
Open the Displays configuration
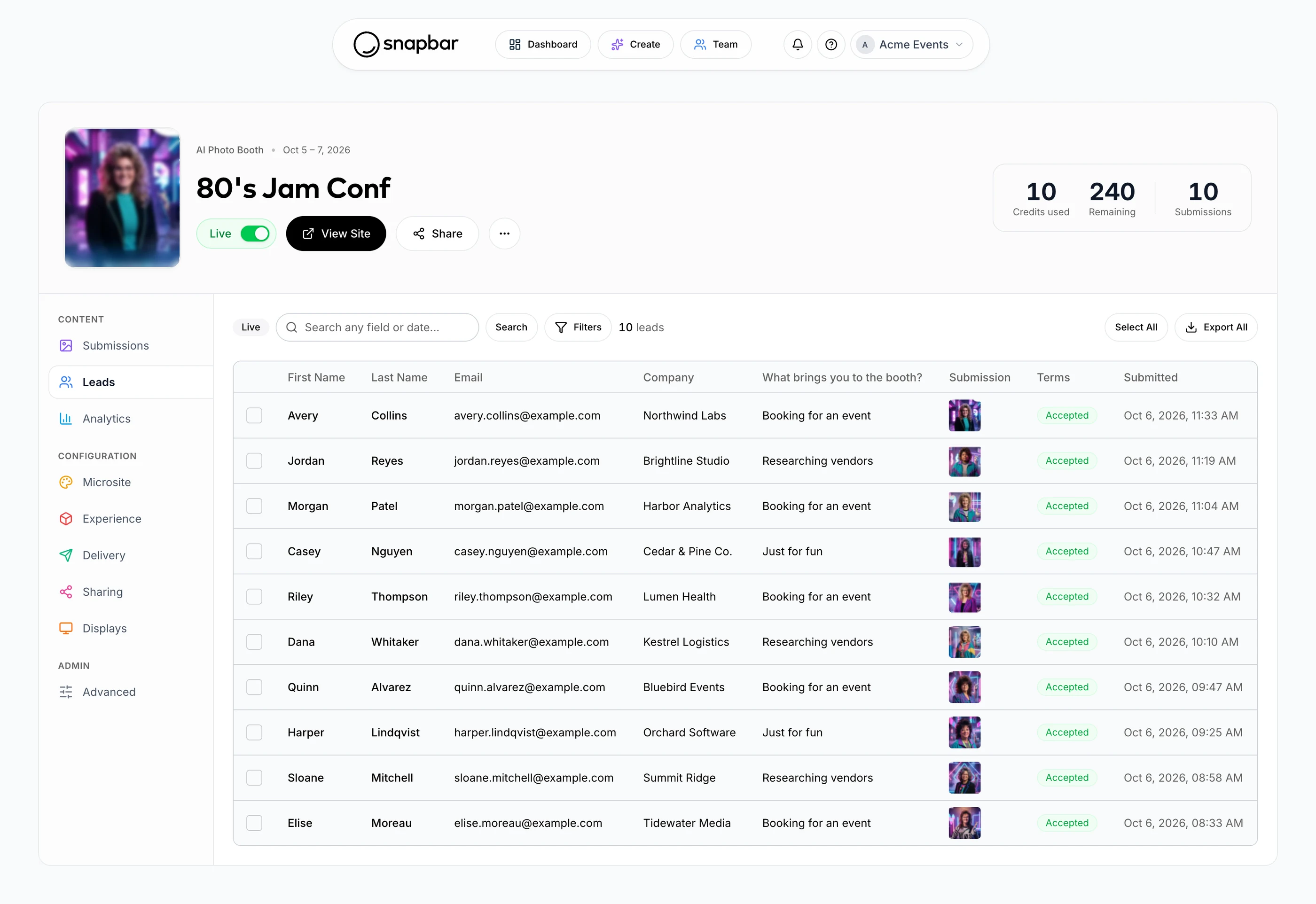point(131,628)
